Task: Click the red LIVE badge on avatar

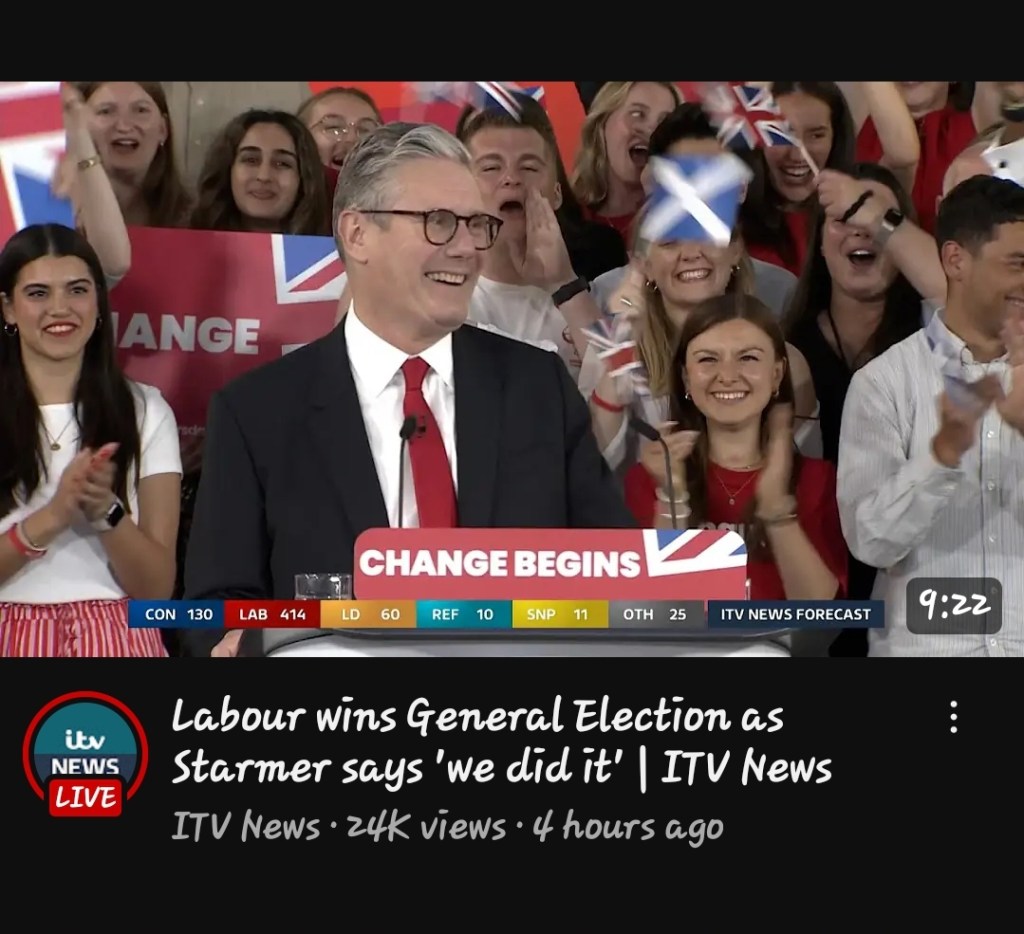Action: click(x=86, y=797)
